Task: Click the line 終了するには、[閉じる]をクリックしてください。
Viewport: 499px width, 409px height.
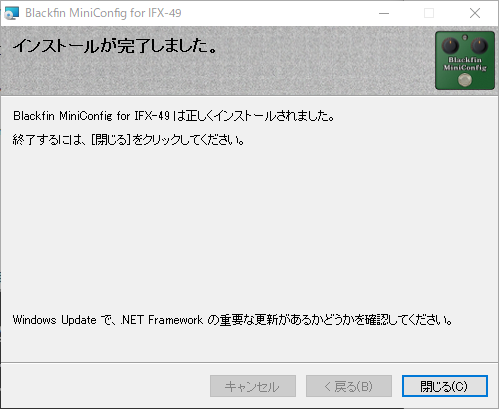Action: point(128,140)
